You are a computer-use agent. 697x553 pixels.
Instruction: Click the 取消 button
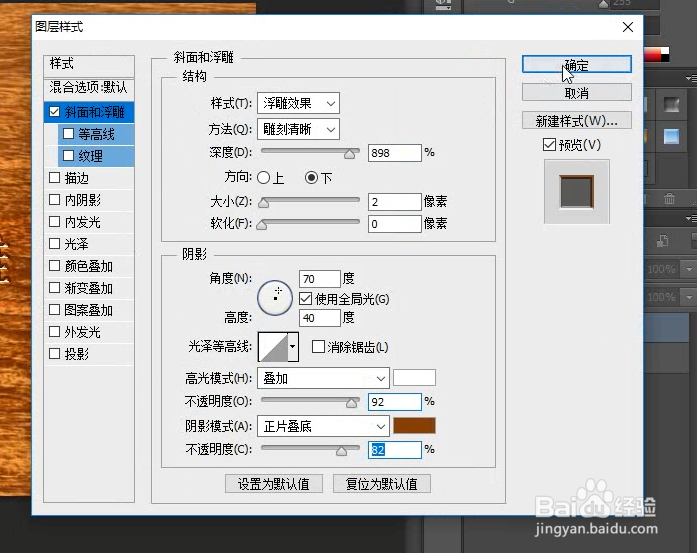577,92
